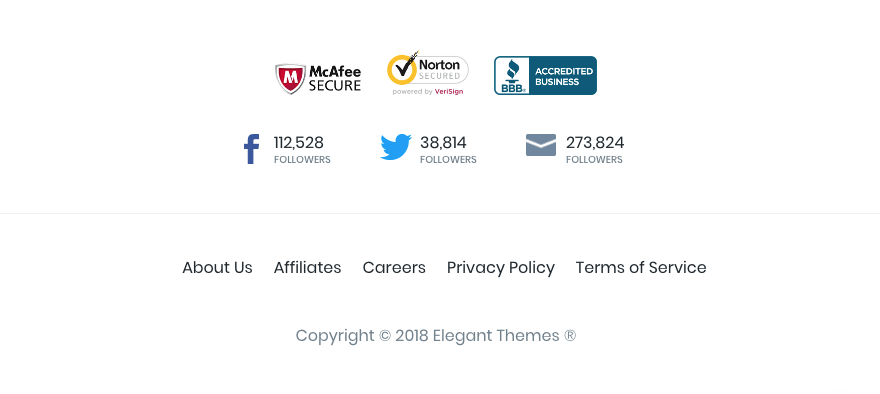
Task: Go to the Affiliates page
Action: pos(308,268)
